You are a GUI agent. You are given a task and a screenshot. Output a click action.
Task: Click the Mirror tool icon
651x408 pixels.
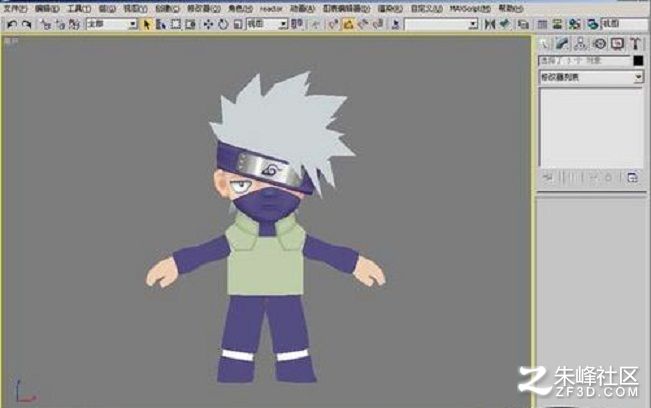click(490, 24)
